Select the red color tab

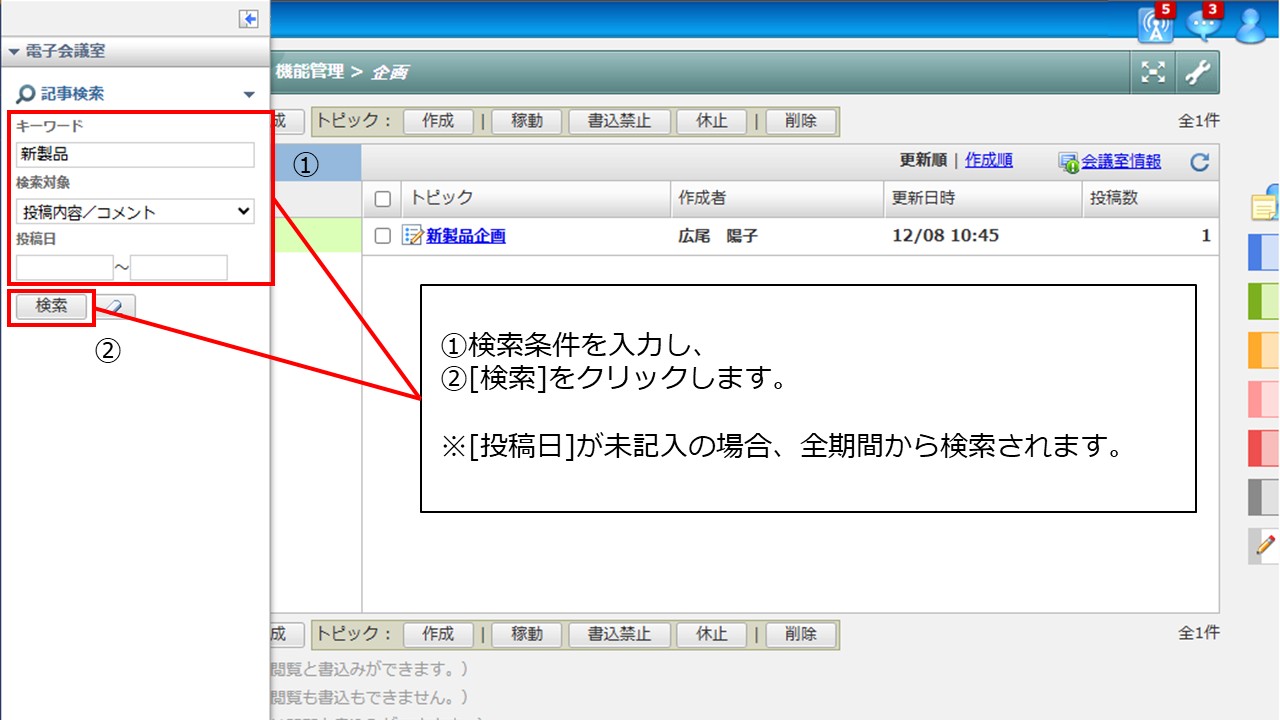tap(1264, 447)
